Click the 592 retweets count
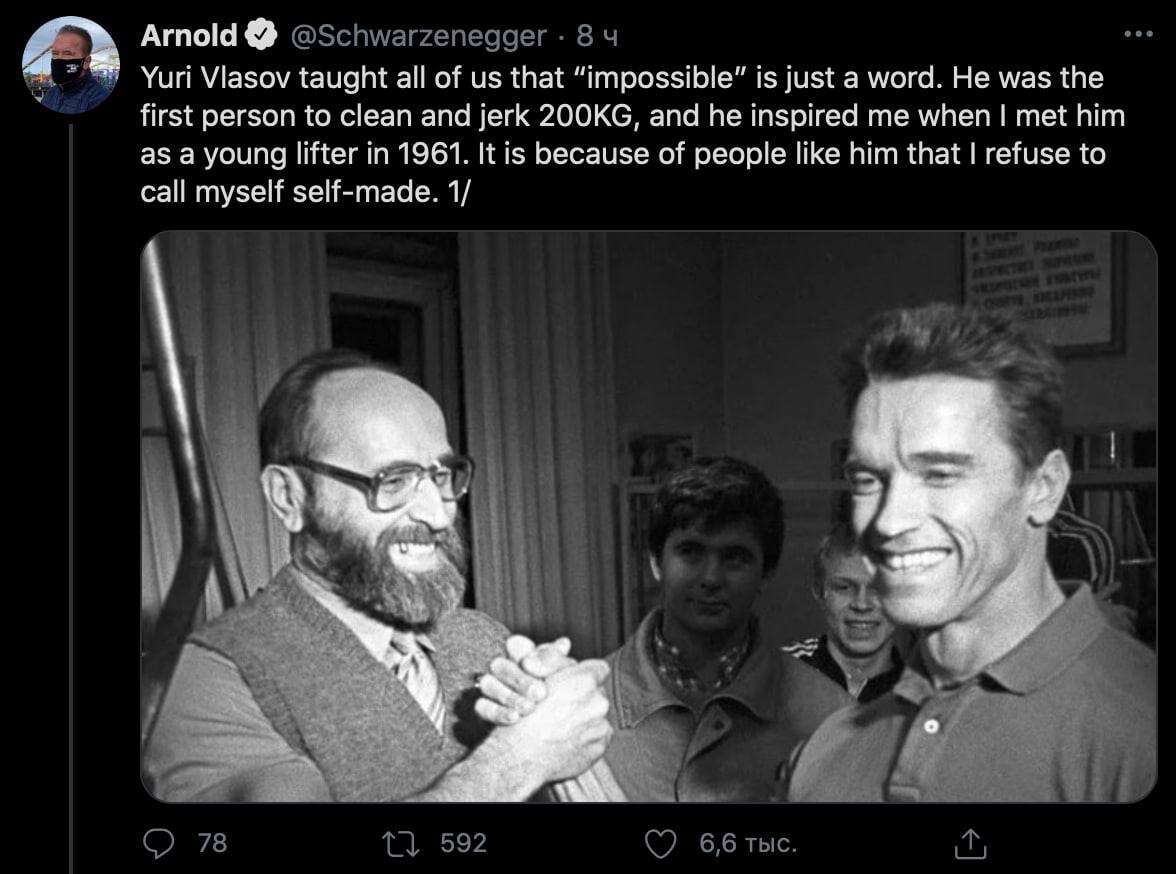 click(464, 843)
